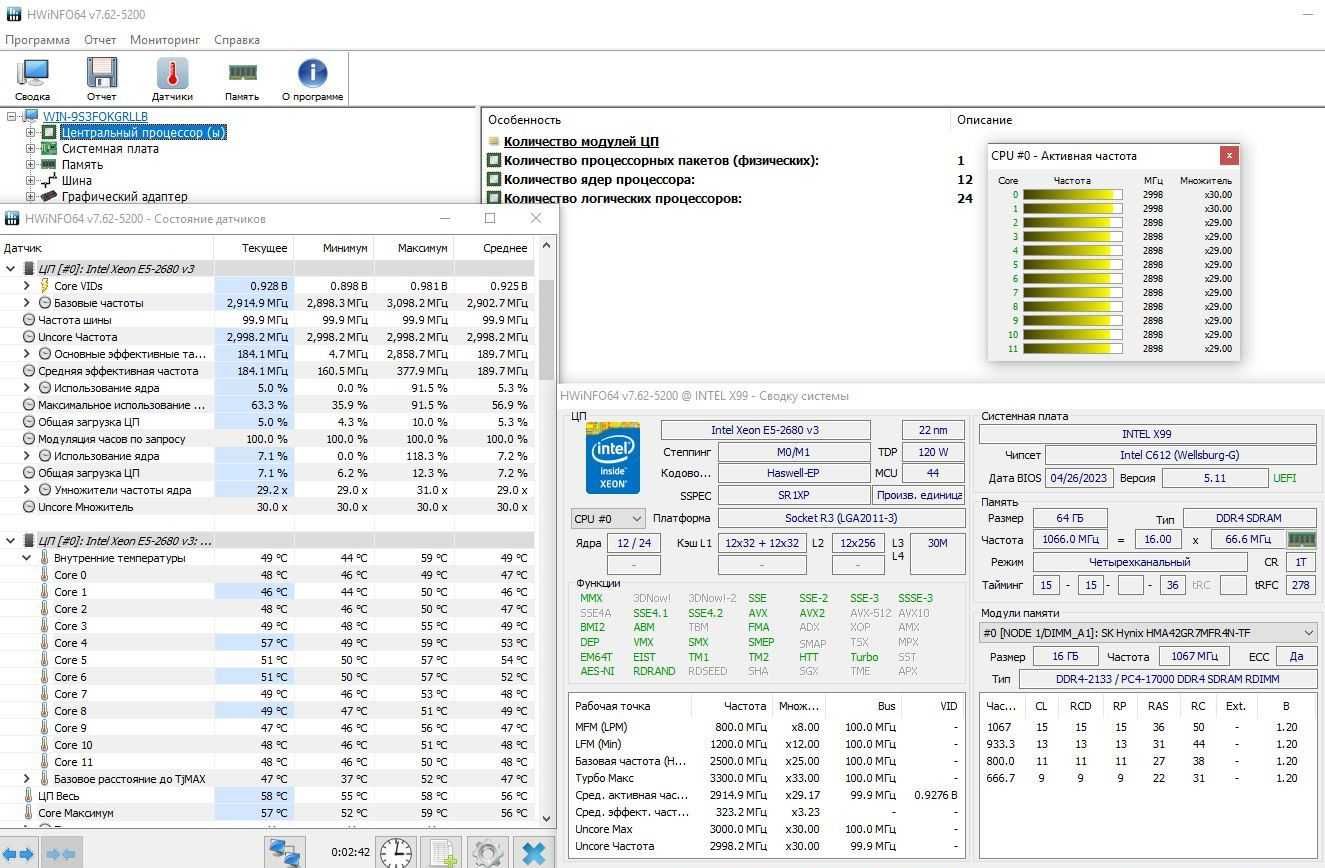Image resolution: width=1325 pixels, height=868 pixels.
Task: Click the ЦП Весь thermometer icon
Action: (29, 796)
